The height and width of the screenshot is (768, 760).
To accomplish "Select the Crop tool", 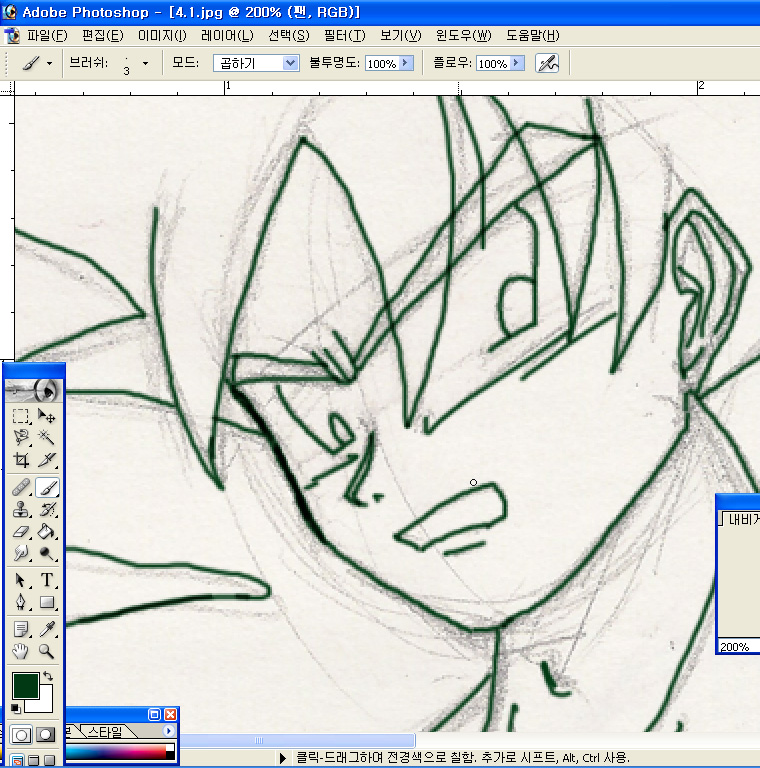I will (21, 459).
